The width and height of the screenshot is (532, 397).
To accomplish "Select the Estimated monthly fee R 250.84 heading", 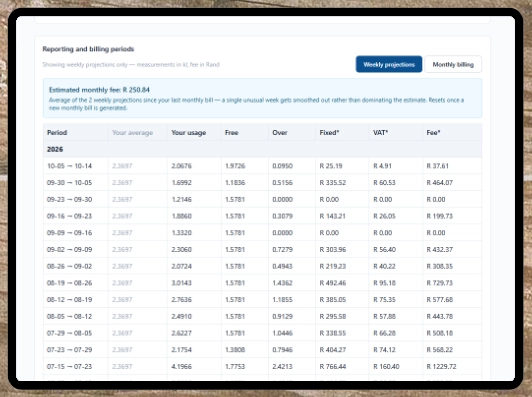I will [99, 90].
